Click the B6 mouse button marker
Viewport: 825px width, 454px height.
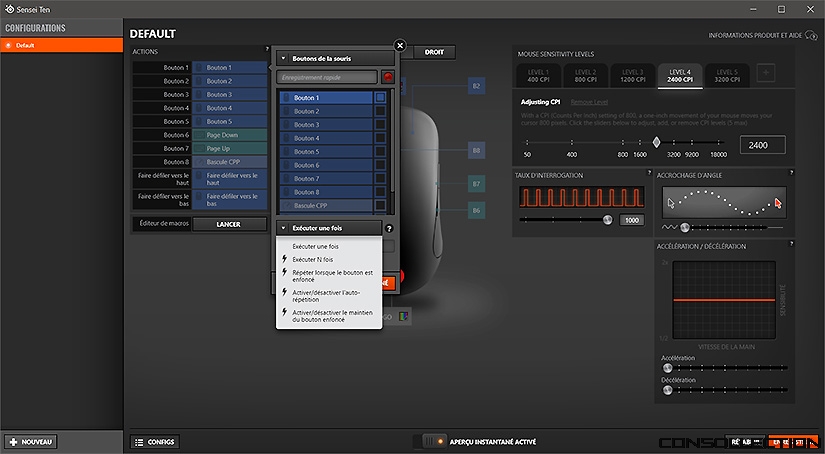(x=476, y=210)
